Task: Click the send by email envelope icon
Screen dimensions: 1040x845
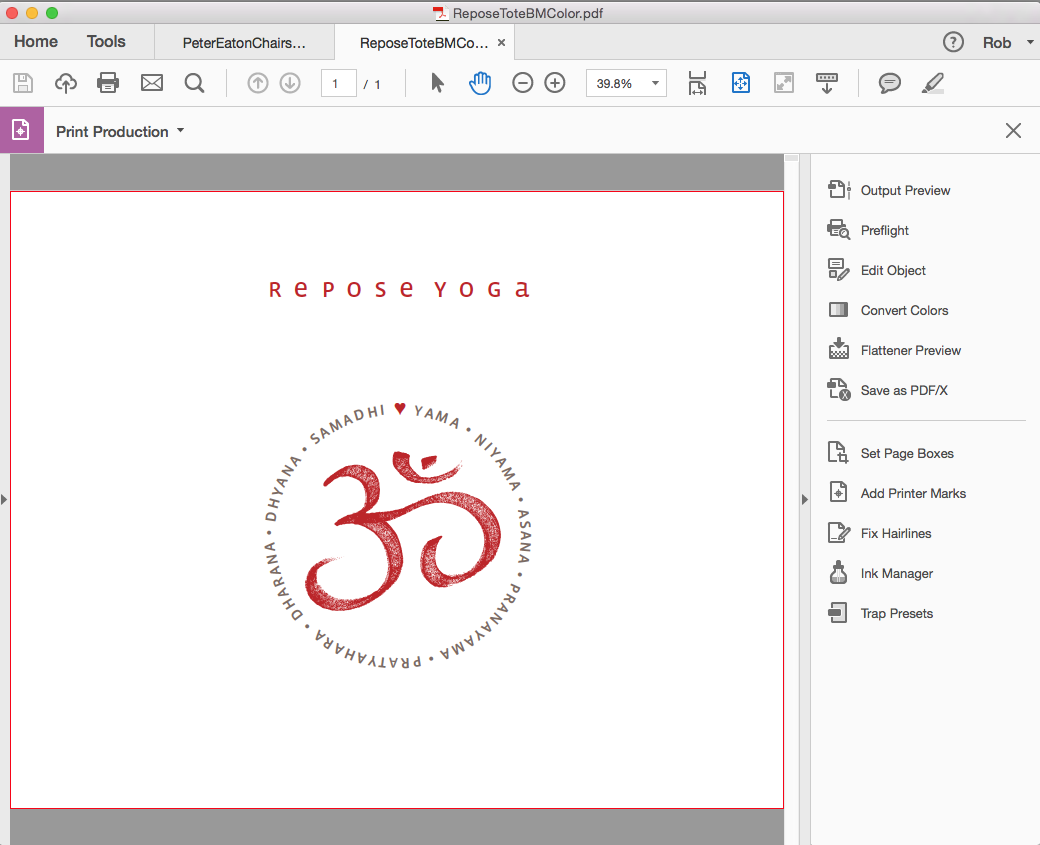Action: click(152, 83)
